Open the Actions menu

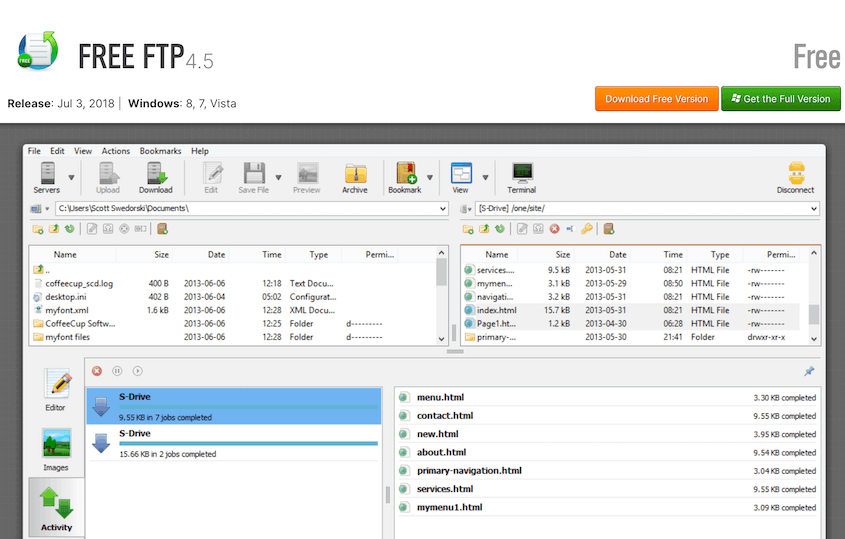pyautogui.click(x=116, y=151)
